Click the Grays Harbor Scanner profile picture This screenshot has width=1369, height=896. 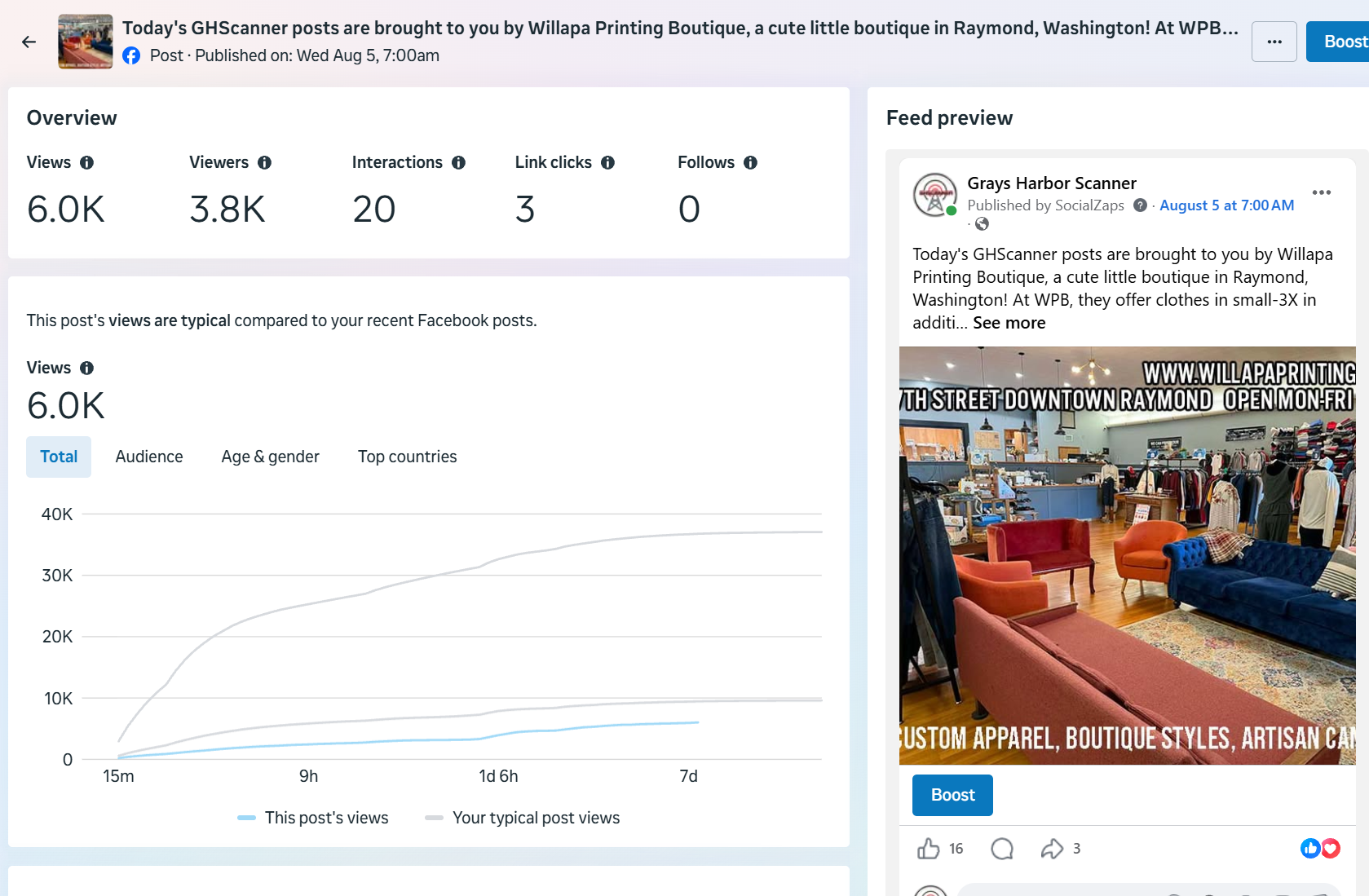coord(935,195)
